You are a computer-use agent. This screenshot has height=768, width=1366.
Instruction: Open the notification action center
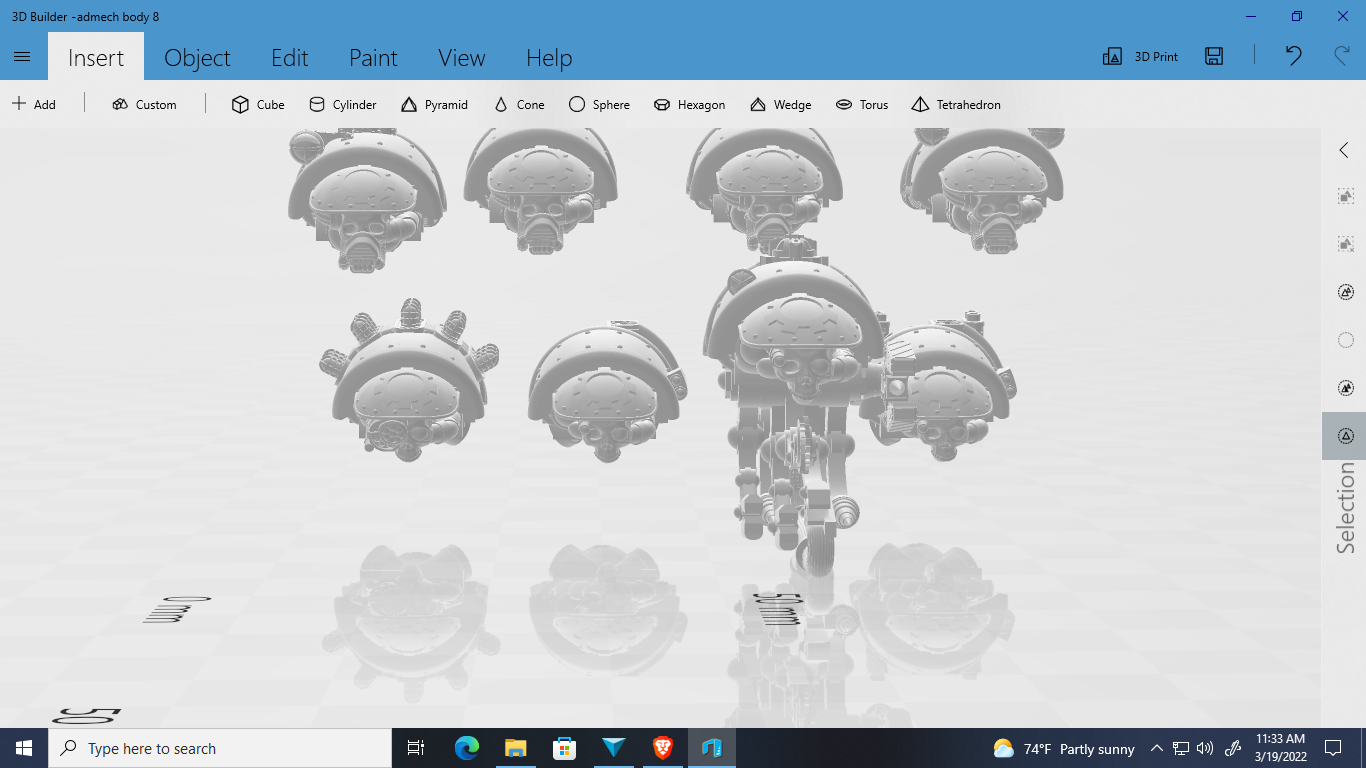(x=1332, y=748)
